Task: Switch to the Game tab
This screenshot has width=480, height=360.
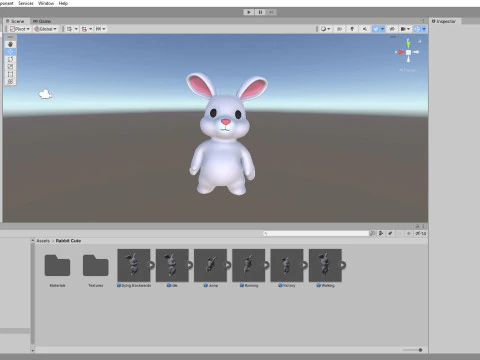Action: click(42, 21)
